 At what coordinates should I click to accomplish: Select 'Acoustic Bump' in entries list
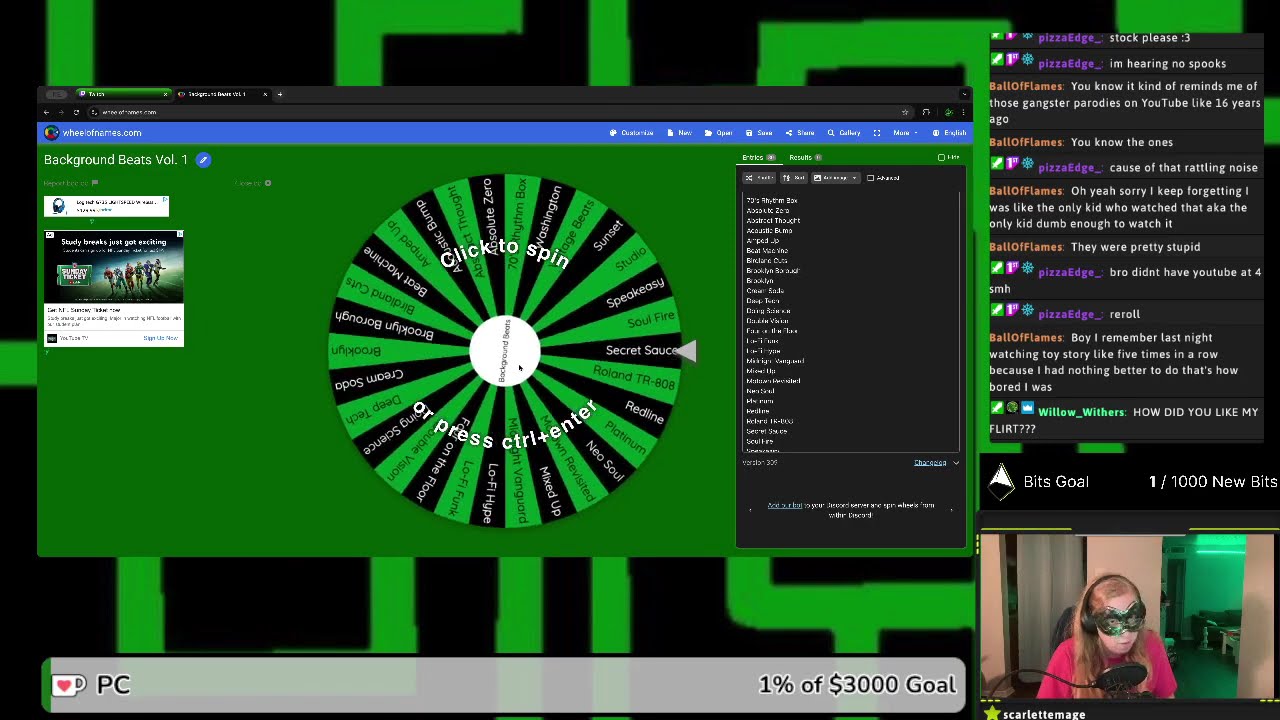click(769, 231)
